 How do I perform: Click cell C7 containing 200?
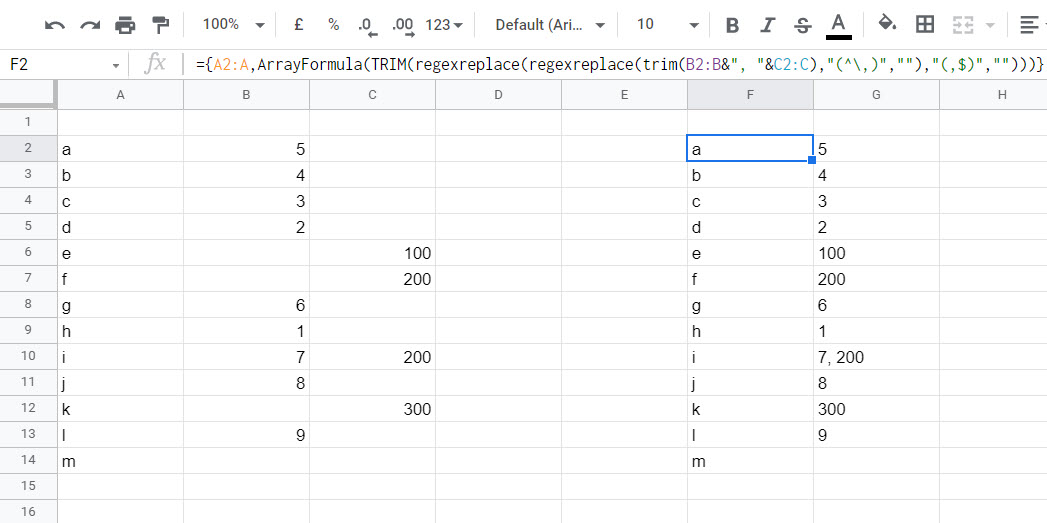tap(373, 279)
